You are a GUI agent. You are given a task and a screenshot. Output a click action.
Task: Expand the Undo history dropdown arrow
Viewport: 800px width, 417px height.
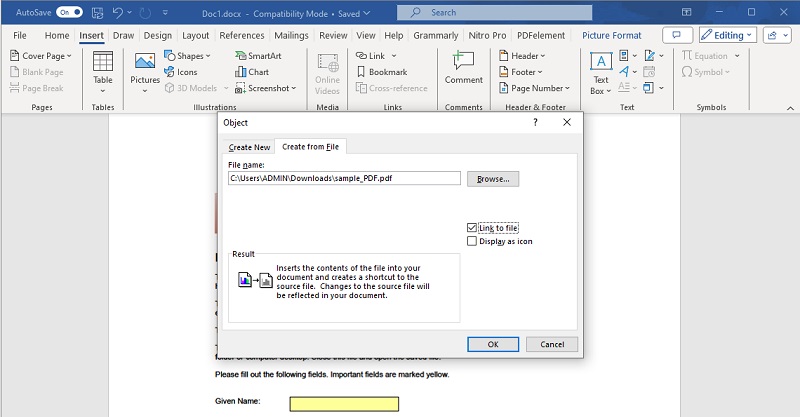pyautogui.click(x=130, y=13)
